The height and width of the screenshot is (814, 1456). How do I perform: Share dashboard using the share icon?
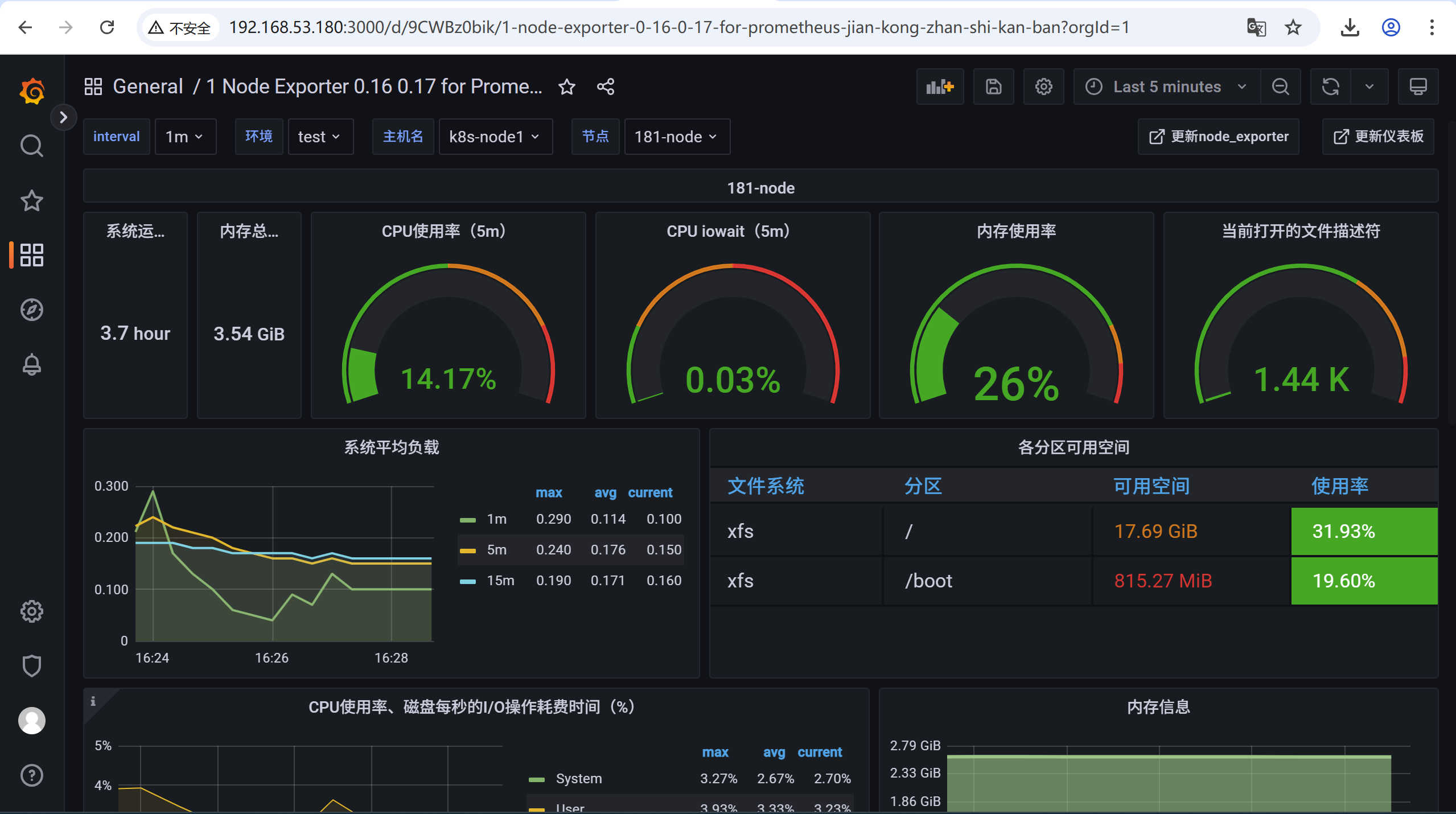(x=605, y=87)
